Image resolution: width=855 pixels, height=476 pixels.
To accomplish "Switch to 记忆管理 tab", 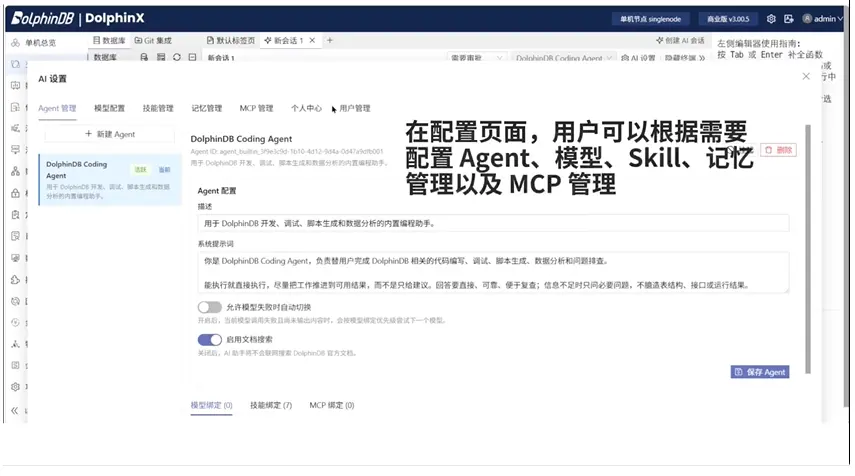I will click(207, 109).
